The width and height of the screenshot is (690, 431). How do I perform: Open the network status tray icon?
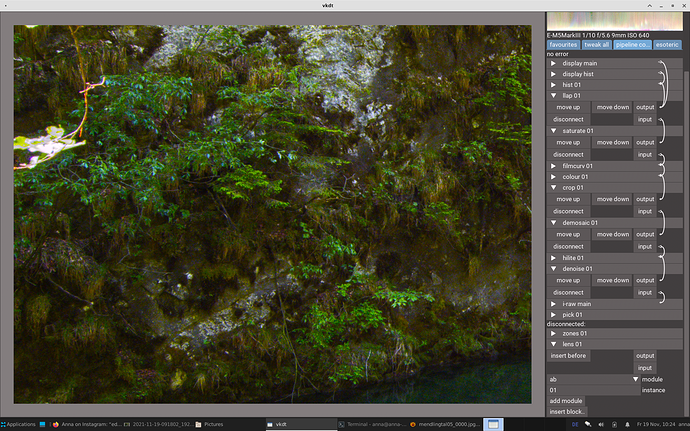[x=588, y=424]
